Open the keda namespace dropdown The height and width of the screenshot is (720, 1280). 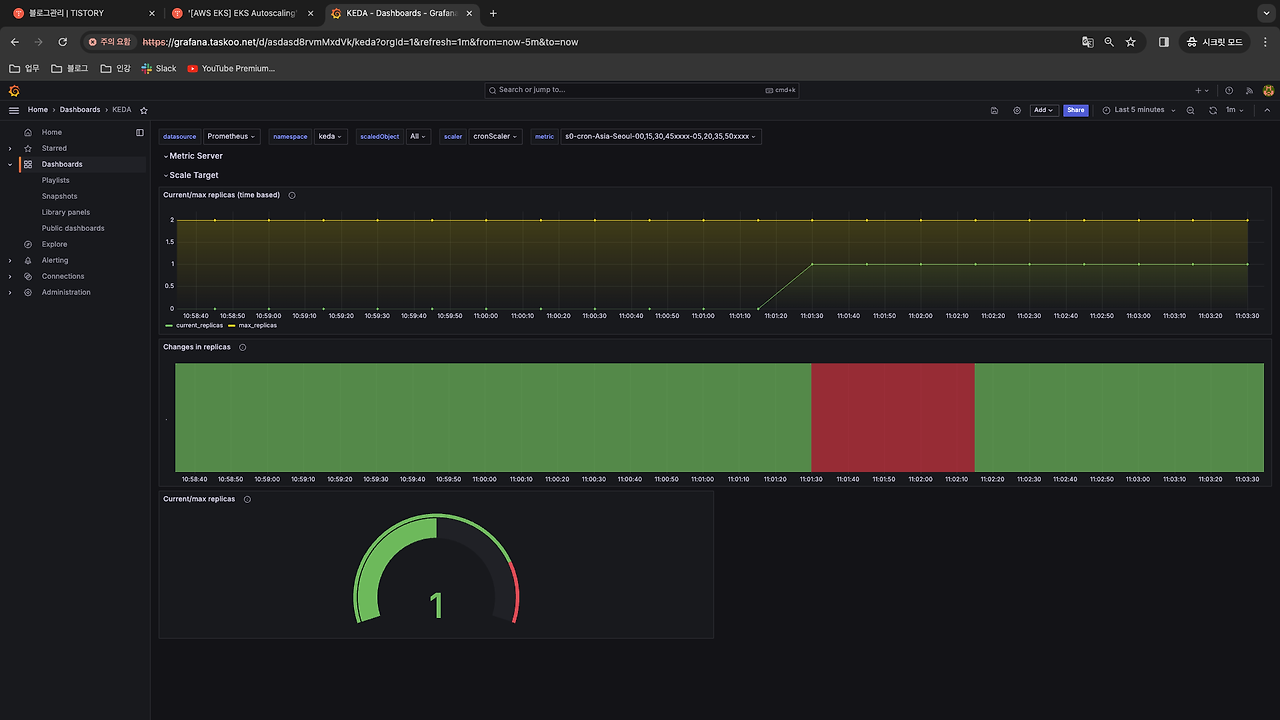click(329, 136)
